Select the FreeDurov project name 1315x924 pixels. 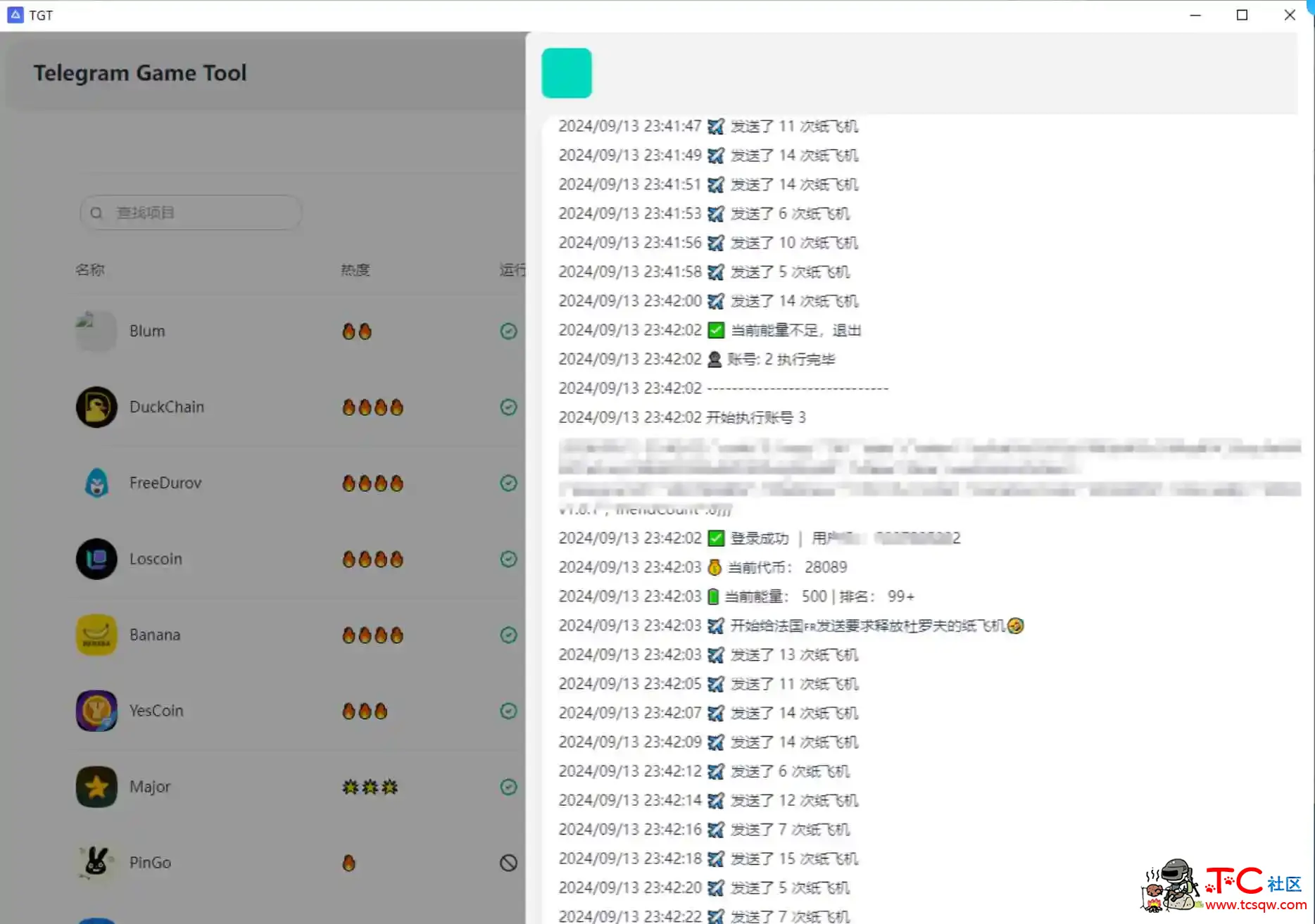pyautogui.click(x=165, y=483)
